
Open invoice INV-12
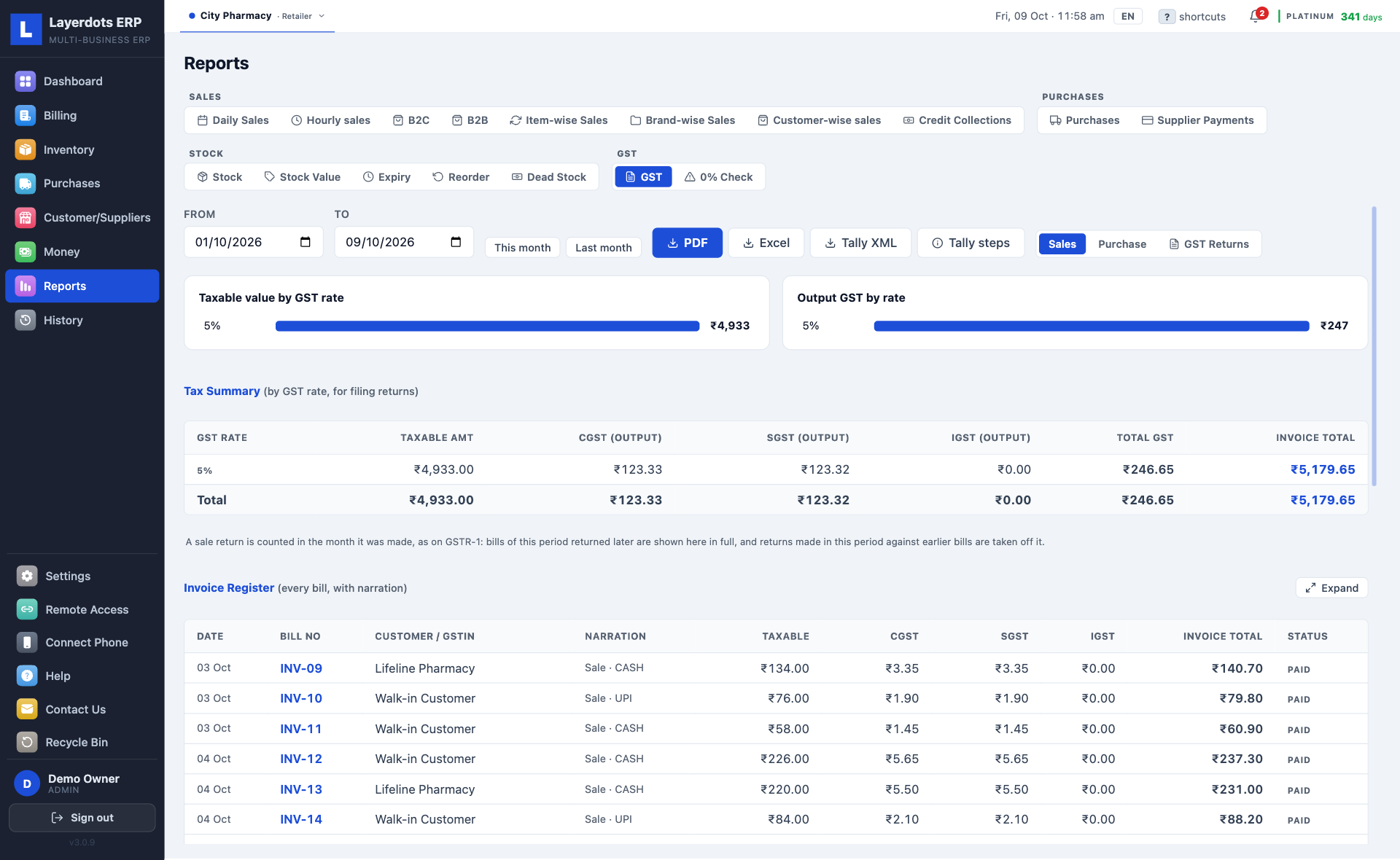pos(301,759)
